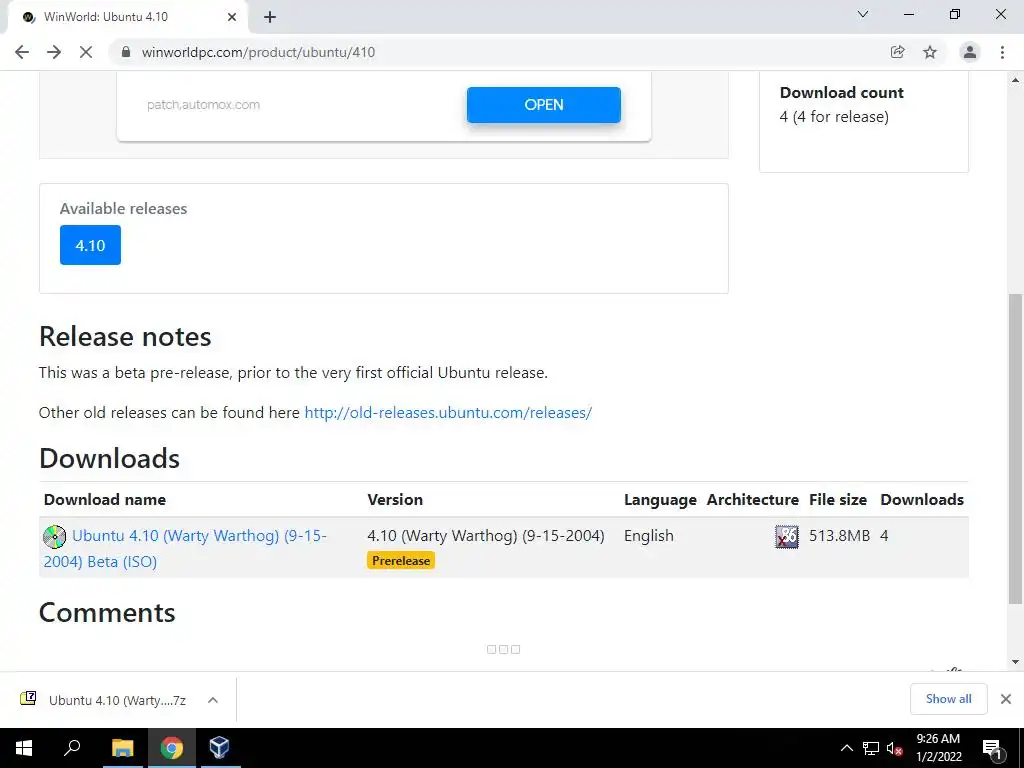1024x768 pixels.
Task: Click the Architecture column header
Action: click(752, 500)
